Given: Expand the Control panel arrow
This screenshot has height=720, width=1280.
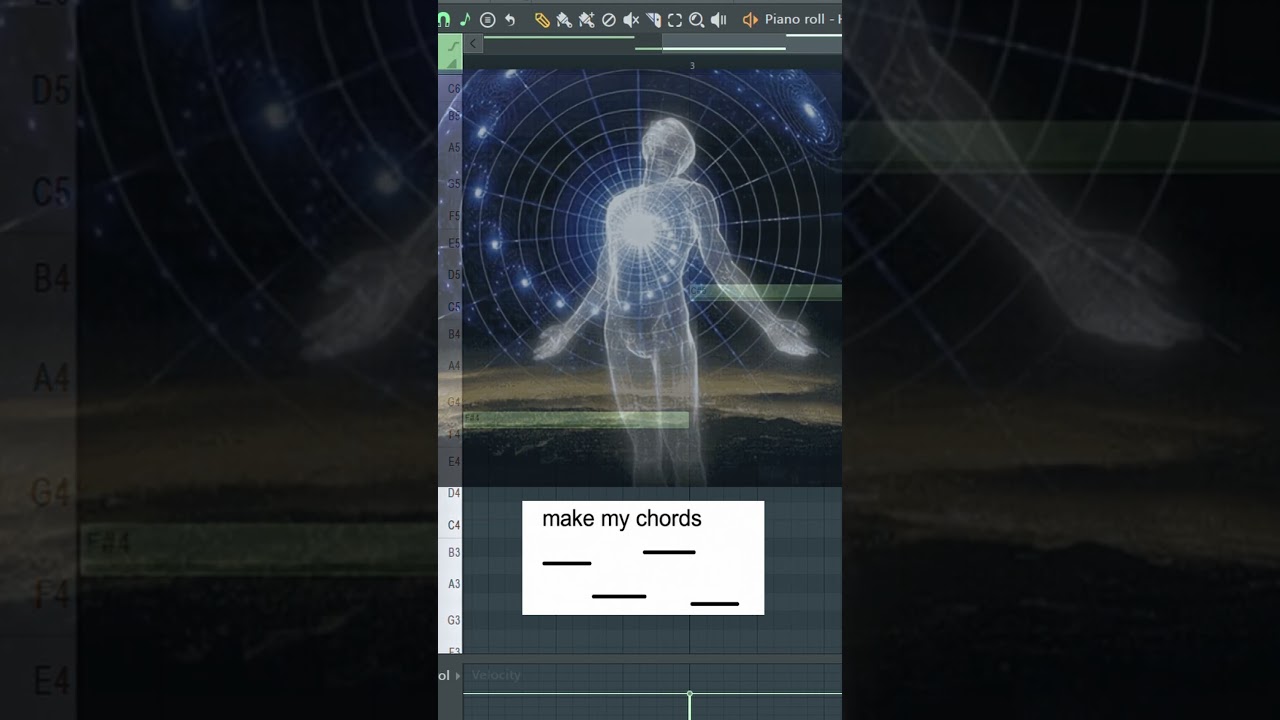Looking at the screenshot, I should [457, 676].
